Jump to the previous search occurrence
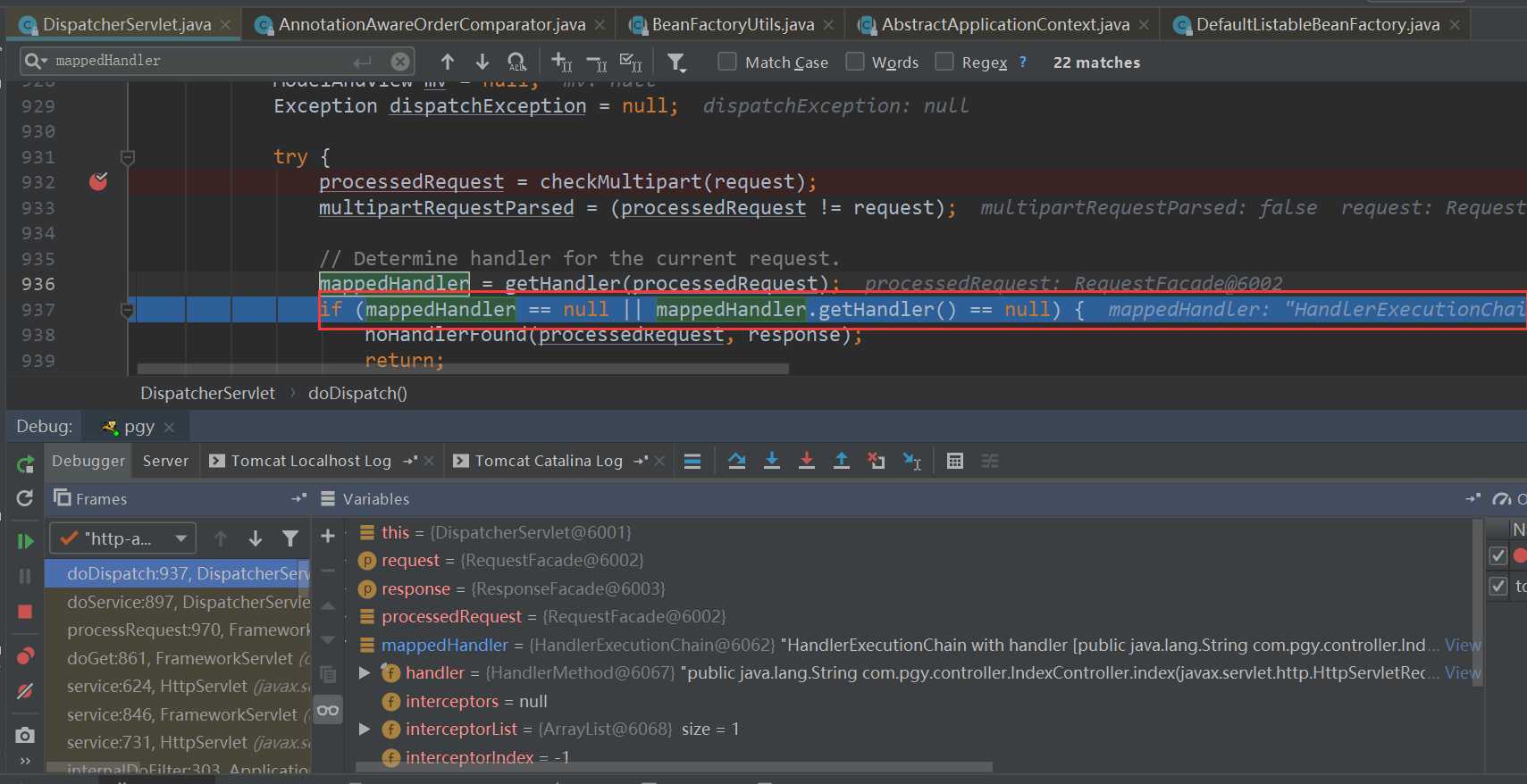Image resolution: width=1527 pixels, height=784 pixels. click(448, 62)
